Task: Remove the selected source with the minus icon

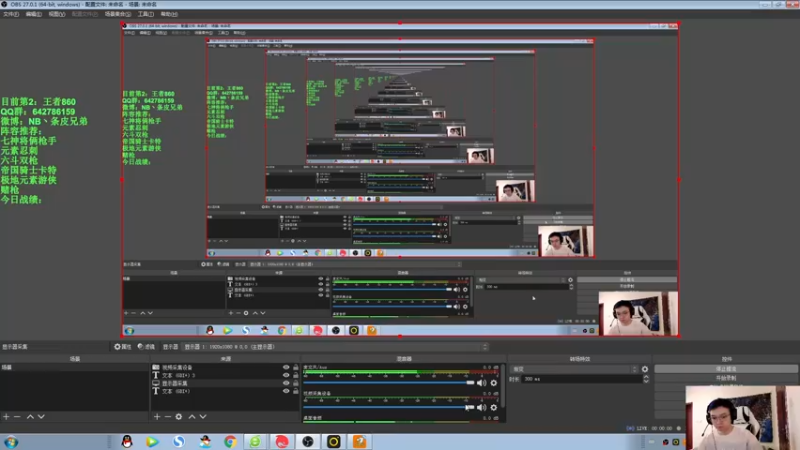Action: click(167, 417)
